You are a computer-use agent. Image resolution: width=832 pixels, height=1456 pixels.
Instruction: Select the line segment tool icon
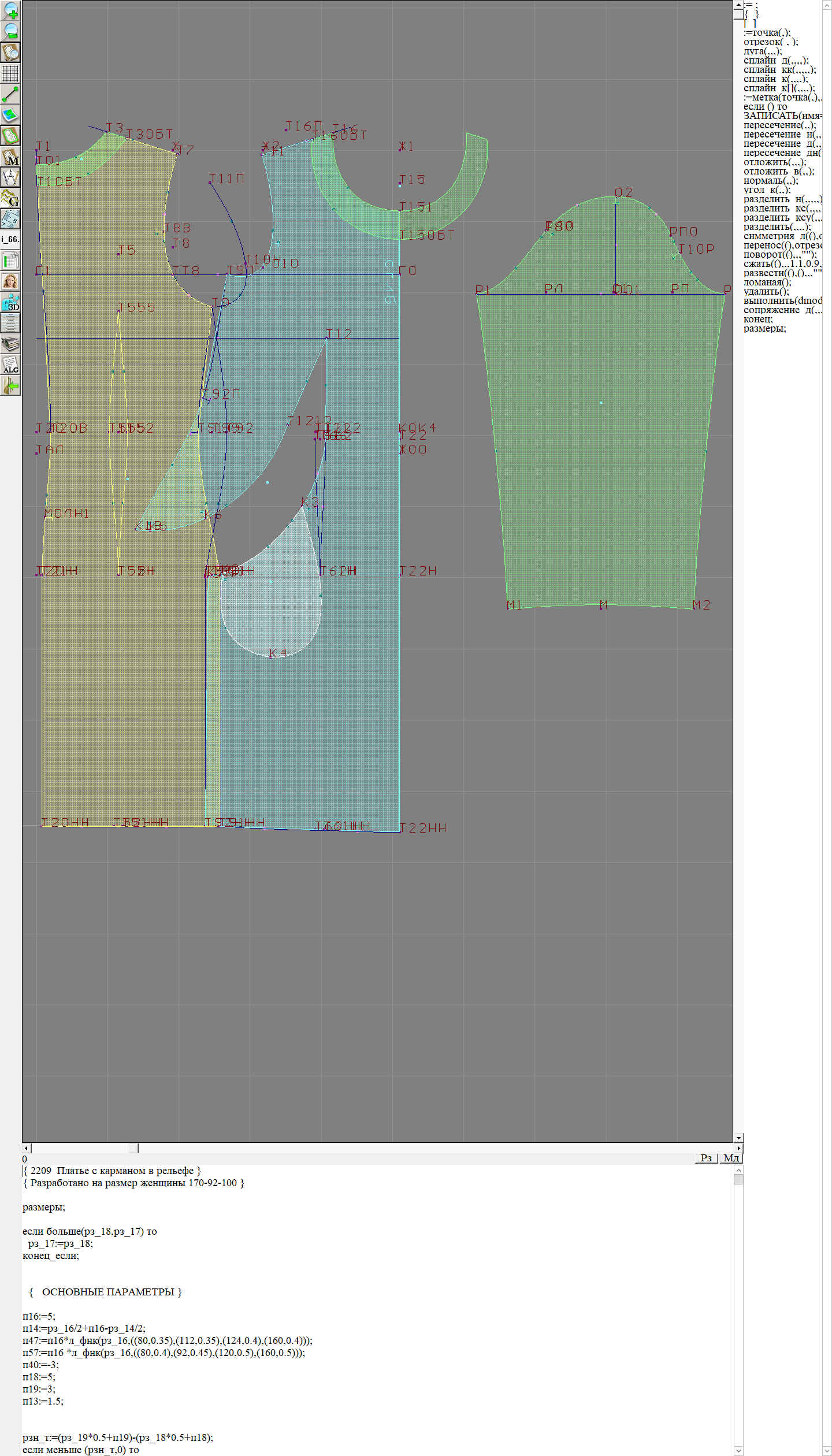tap(10, 94)
